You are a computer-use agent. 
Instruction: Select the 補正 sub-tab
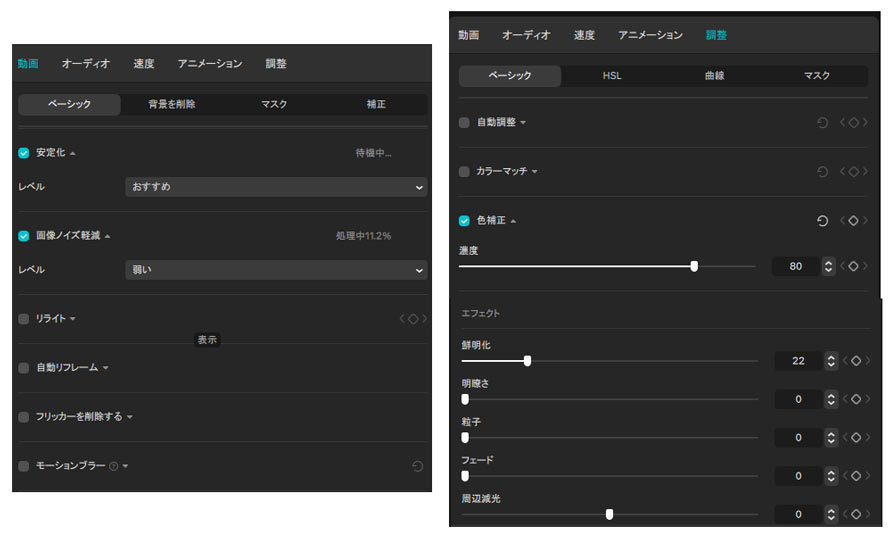(x=376, y=104)
